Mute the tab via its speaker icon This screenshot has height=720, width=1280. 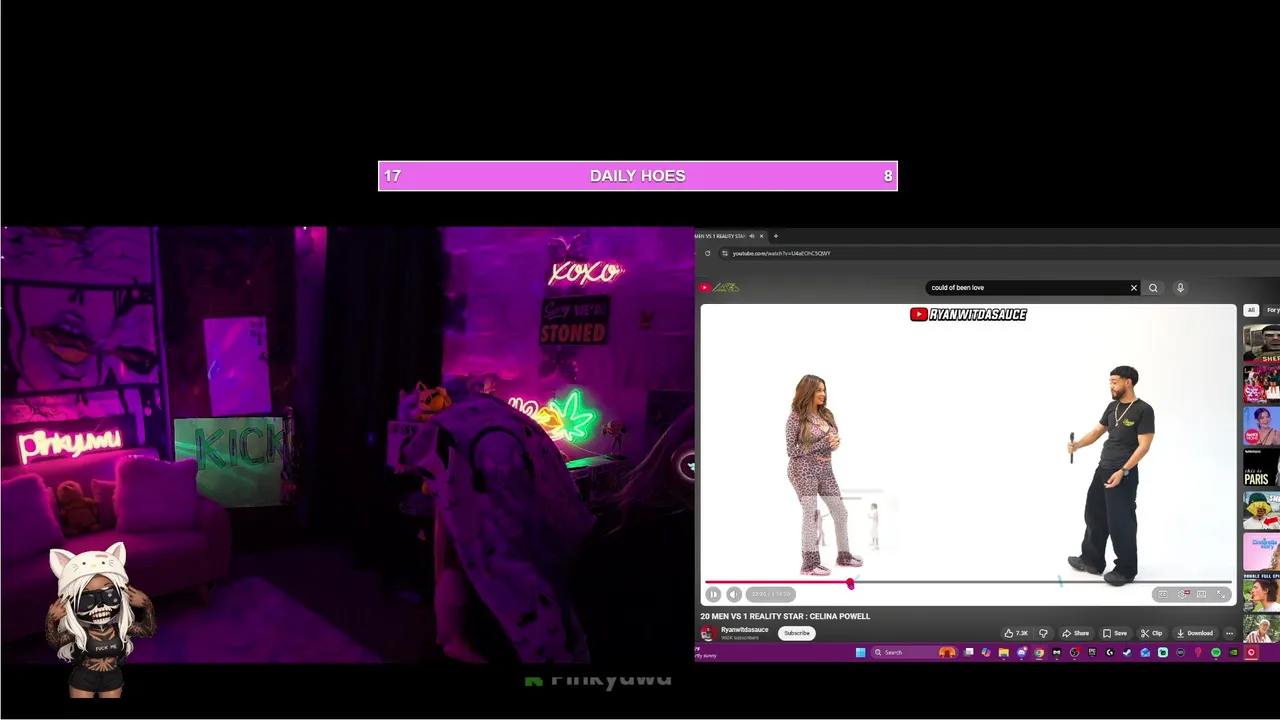point(752,236)
